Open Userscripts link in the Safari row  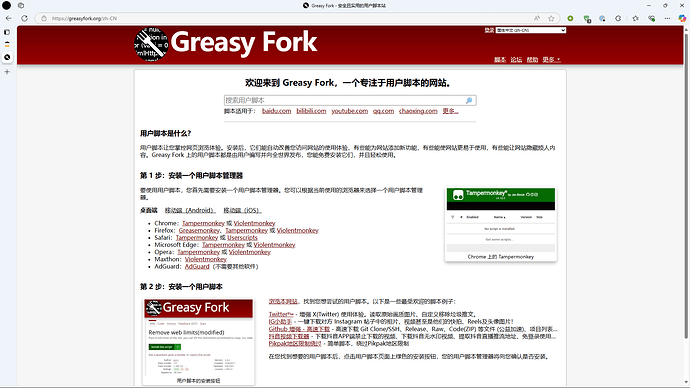point(242,238)
